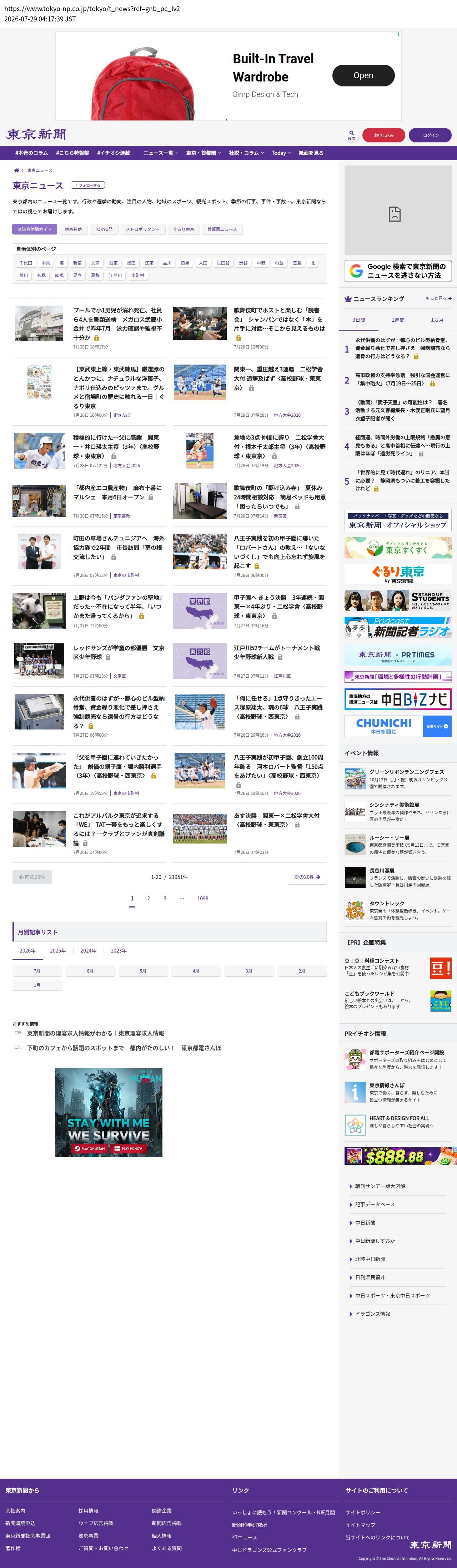Select the 2025年 monthly list tab
The image size is (457, 1568).
(x=58, y=950)
